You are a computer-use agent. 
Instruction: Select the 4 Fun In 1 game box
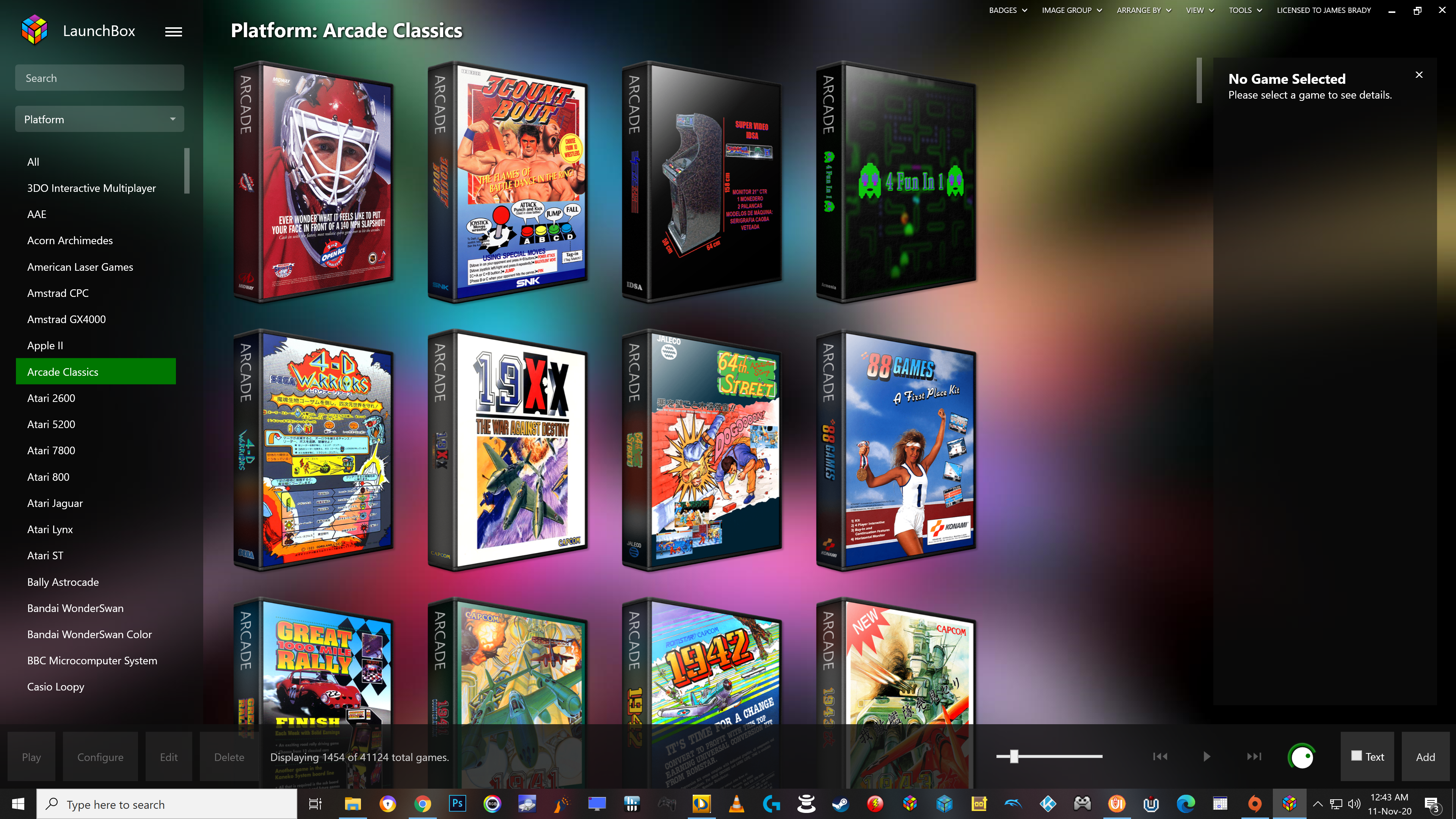pyautogui.click(x=896, y=182)
